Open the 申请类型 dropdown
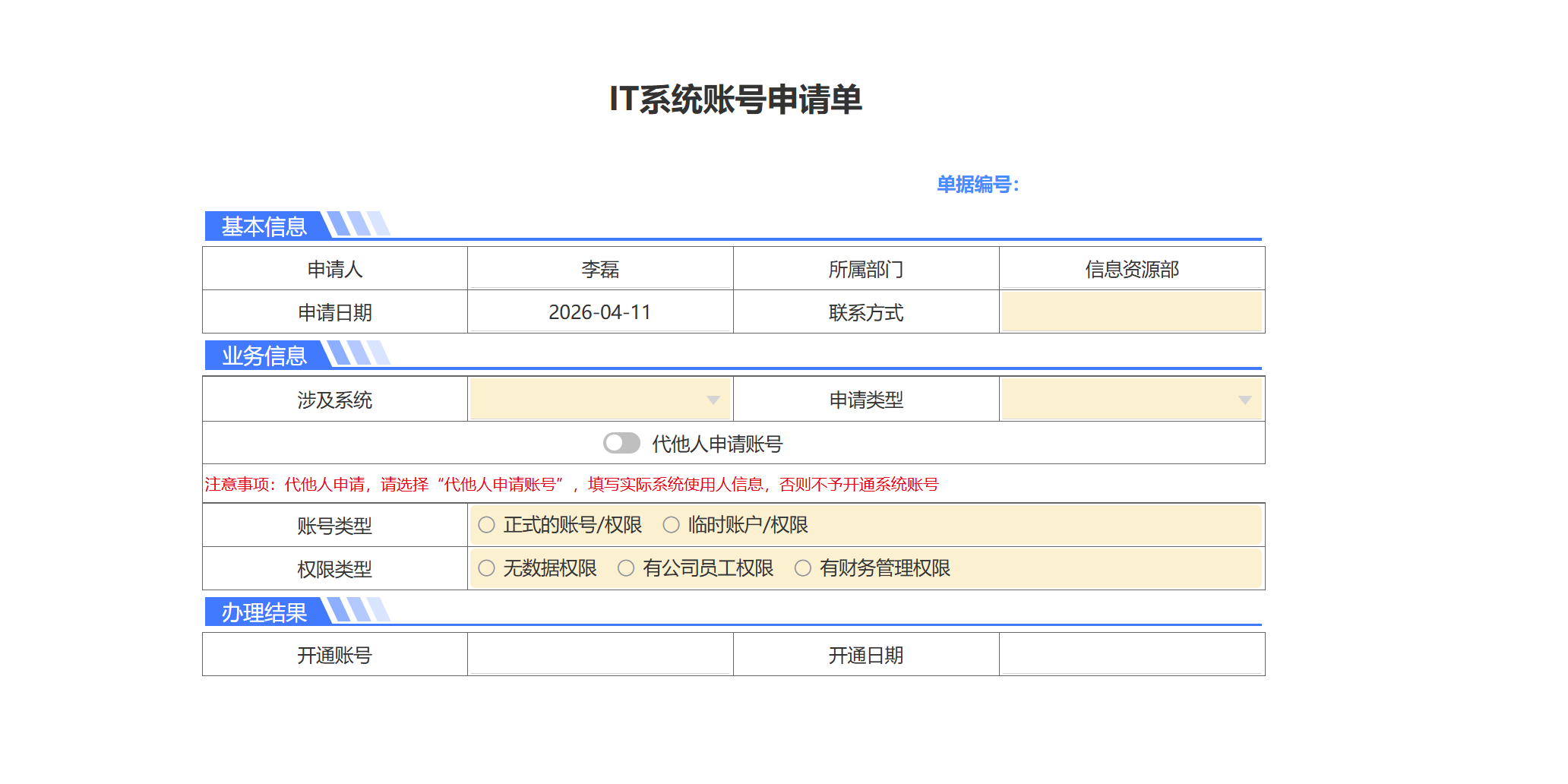Viewport: 1568px width, 784px height. [x=1132, y=398]
